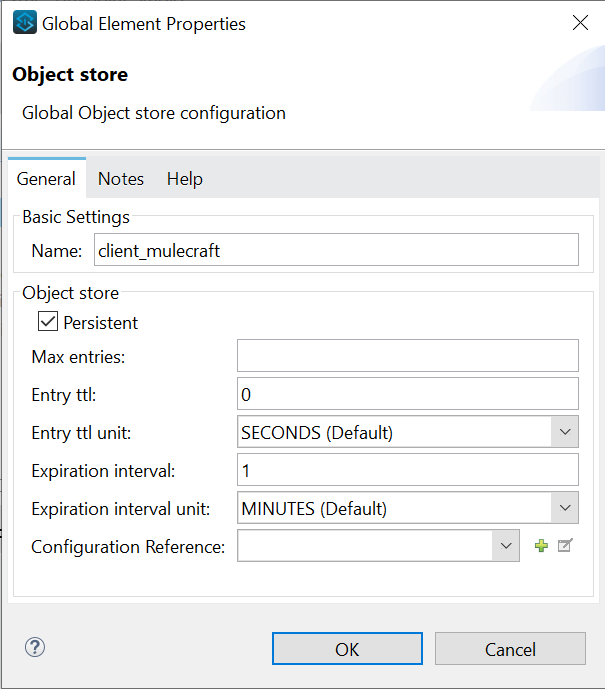The height and width of the screenshot is (689, 605).
Task: Click the edit configuration reference icon
Action: tap(565, 546)
